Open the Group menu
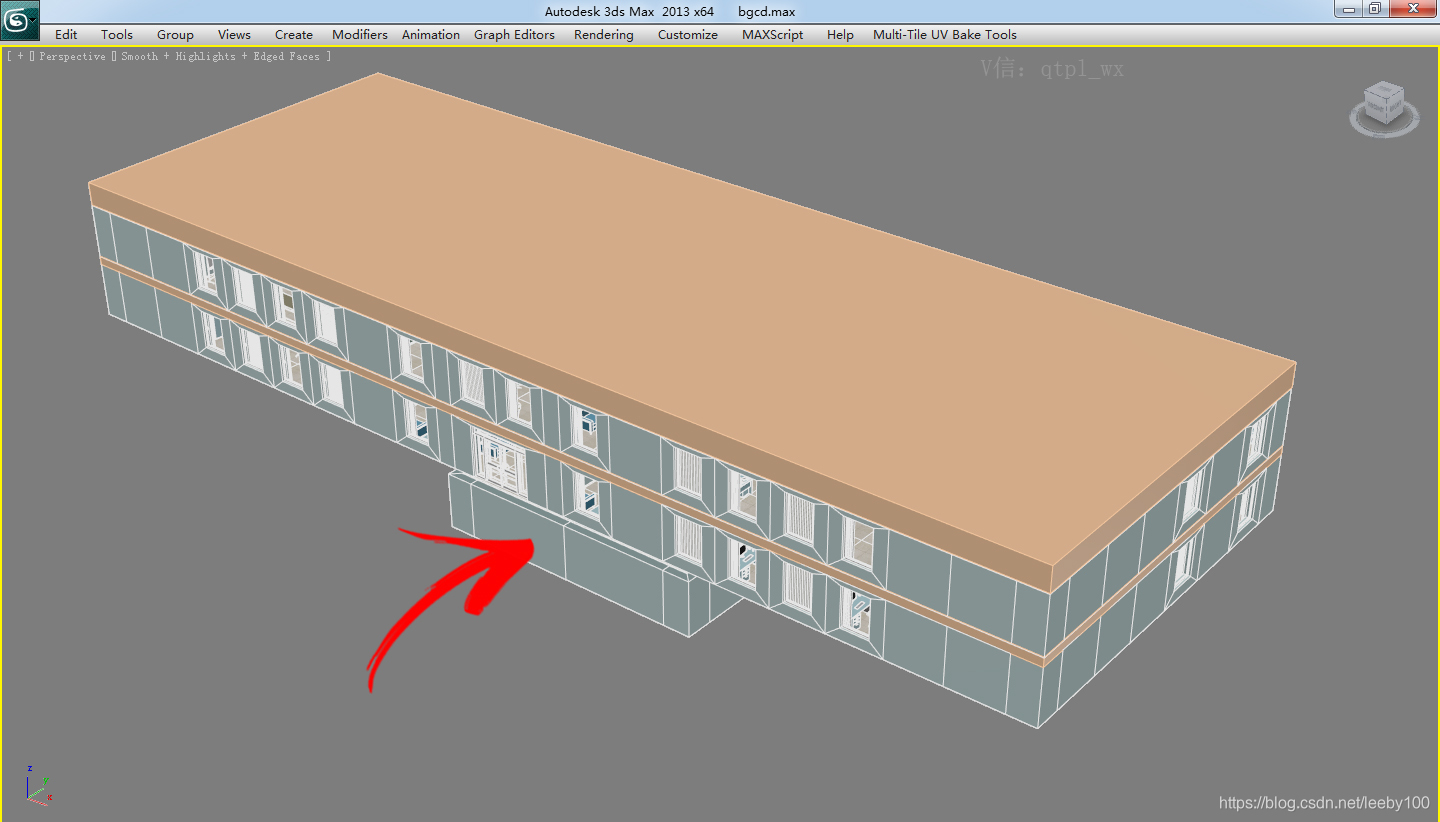 click(x=175, y=34)
